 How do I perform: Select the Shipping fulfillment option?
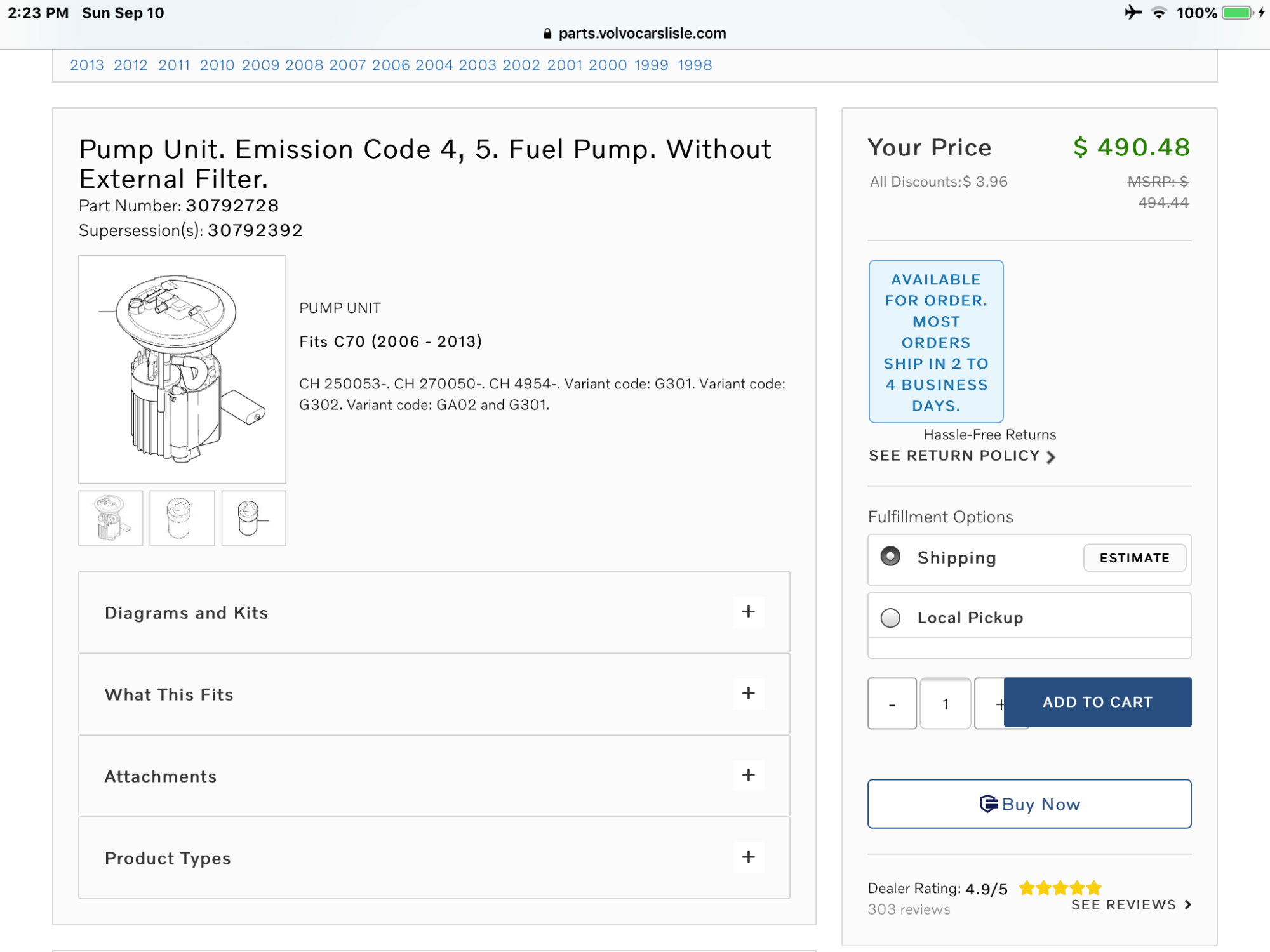coord(890,557)
